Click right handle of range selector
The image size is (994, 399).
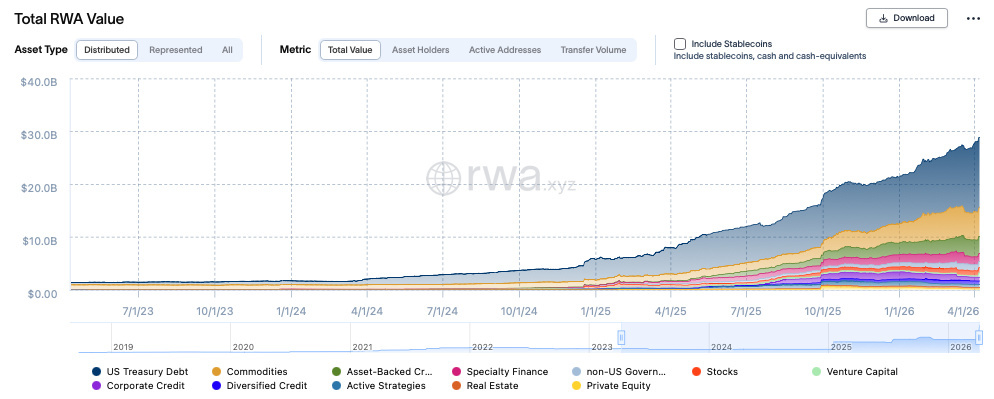pyautogui.click(x=979, y=337)
